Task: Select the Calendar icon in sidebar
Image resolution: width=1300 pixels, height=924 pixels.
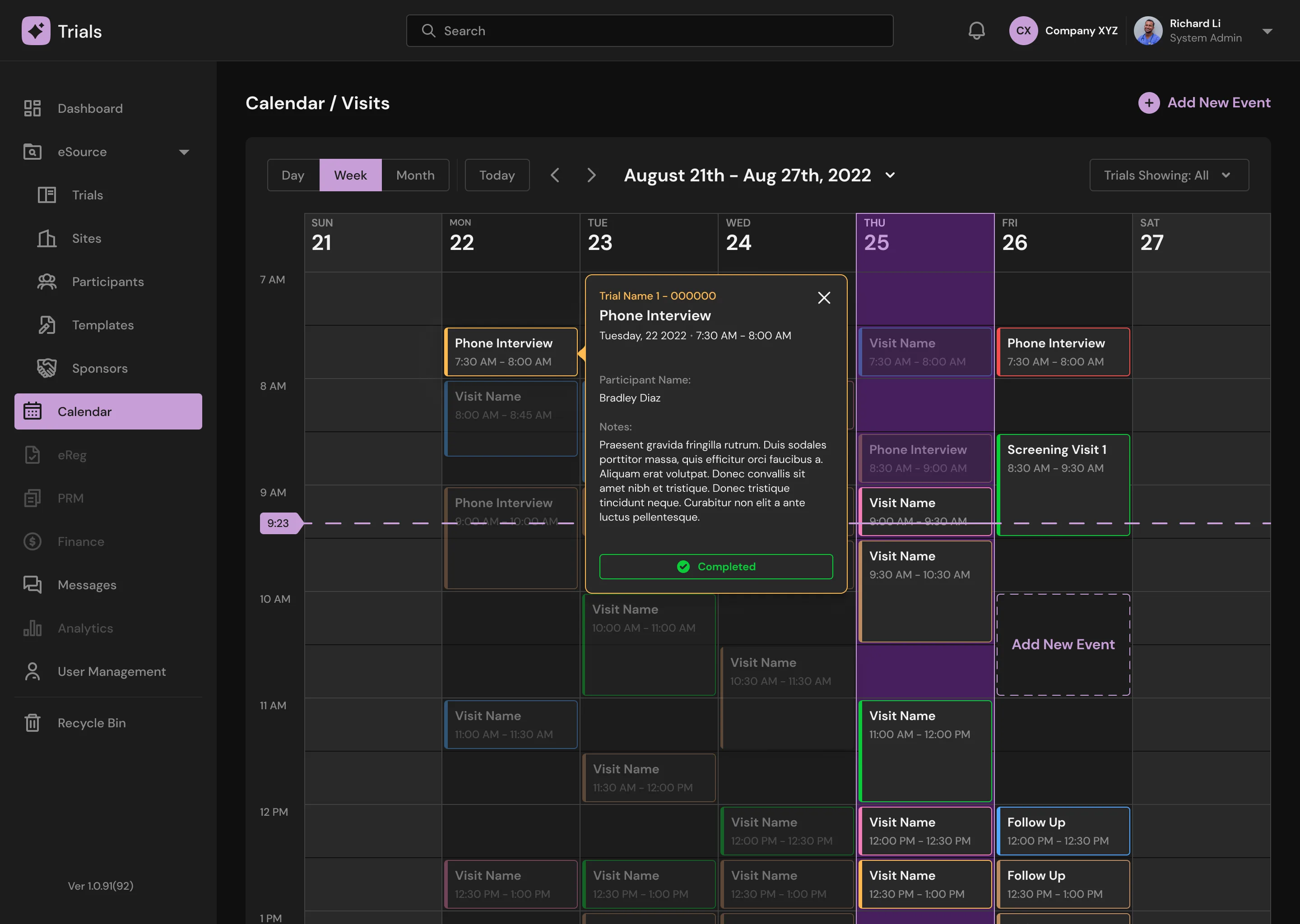Action: (32, 411)
